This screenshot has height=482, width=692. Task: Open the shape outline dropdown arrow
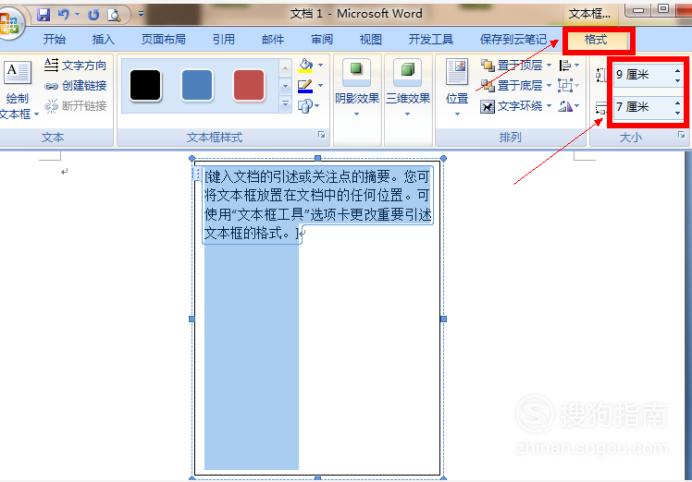[321, 85]
